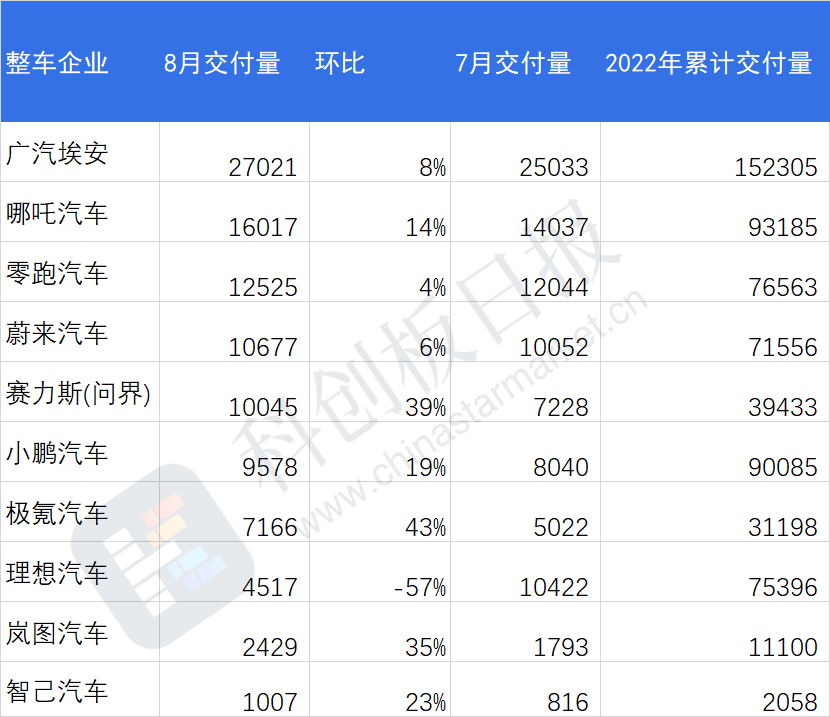
Task: Select the -57% cell for 理想汽车
Action: click(420, 587)
